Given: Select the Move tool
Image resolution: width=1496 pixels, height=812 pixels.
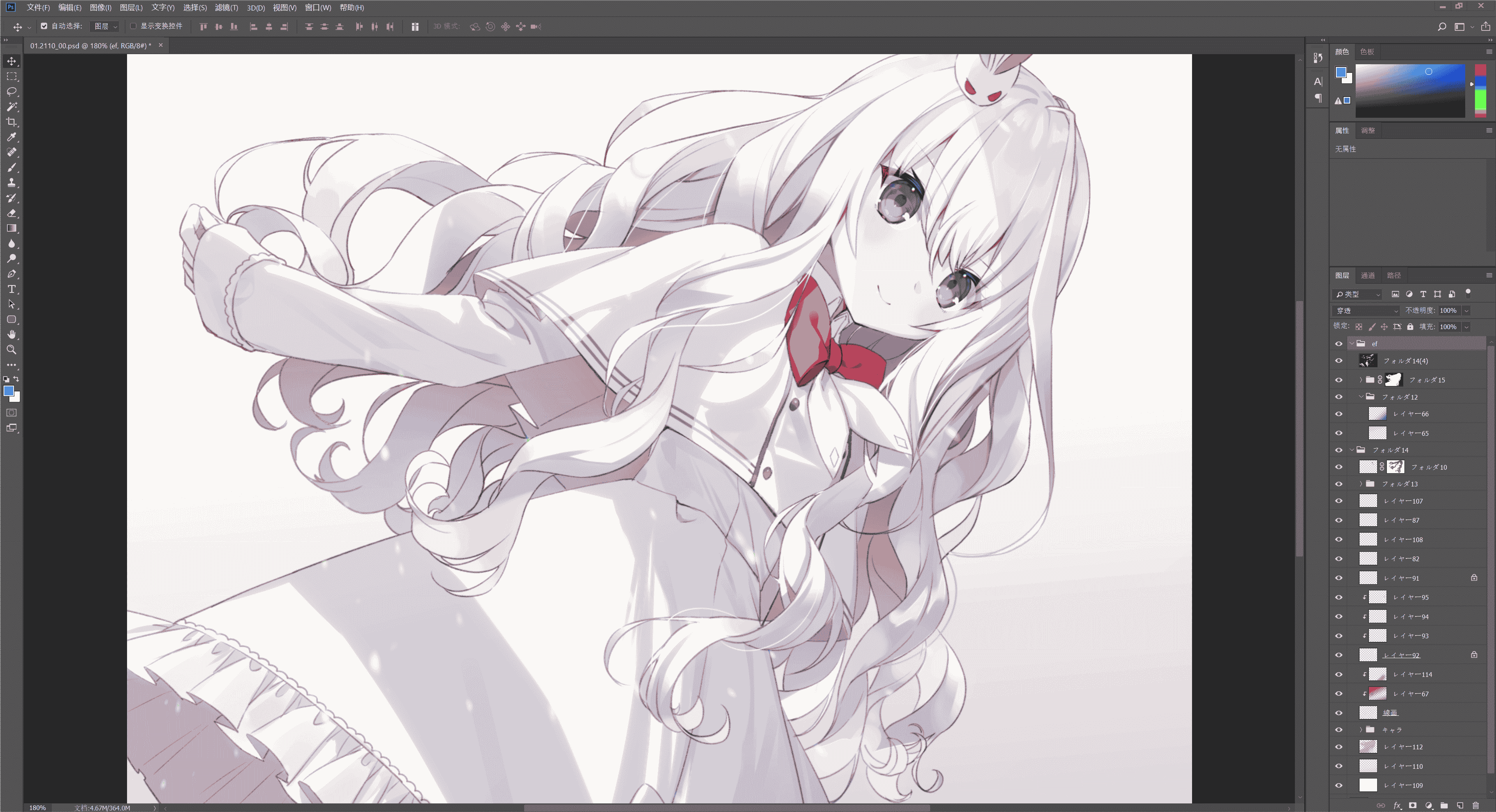Looking at the screenshot, I should pyautogui.click(x=12, y=61).
